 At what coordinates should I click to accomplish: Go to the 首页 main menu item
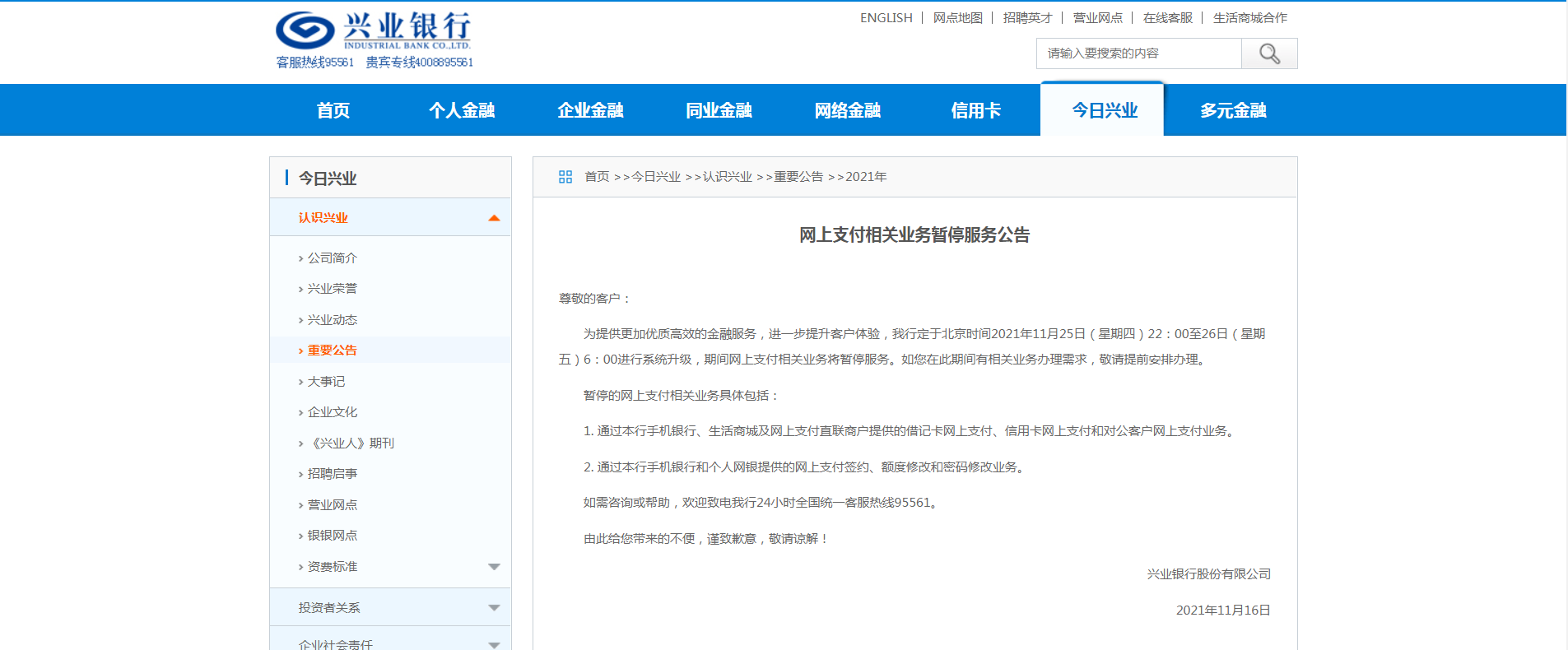(x=333, y=110)
